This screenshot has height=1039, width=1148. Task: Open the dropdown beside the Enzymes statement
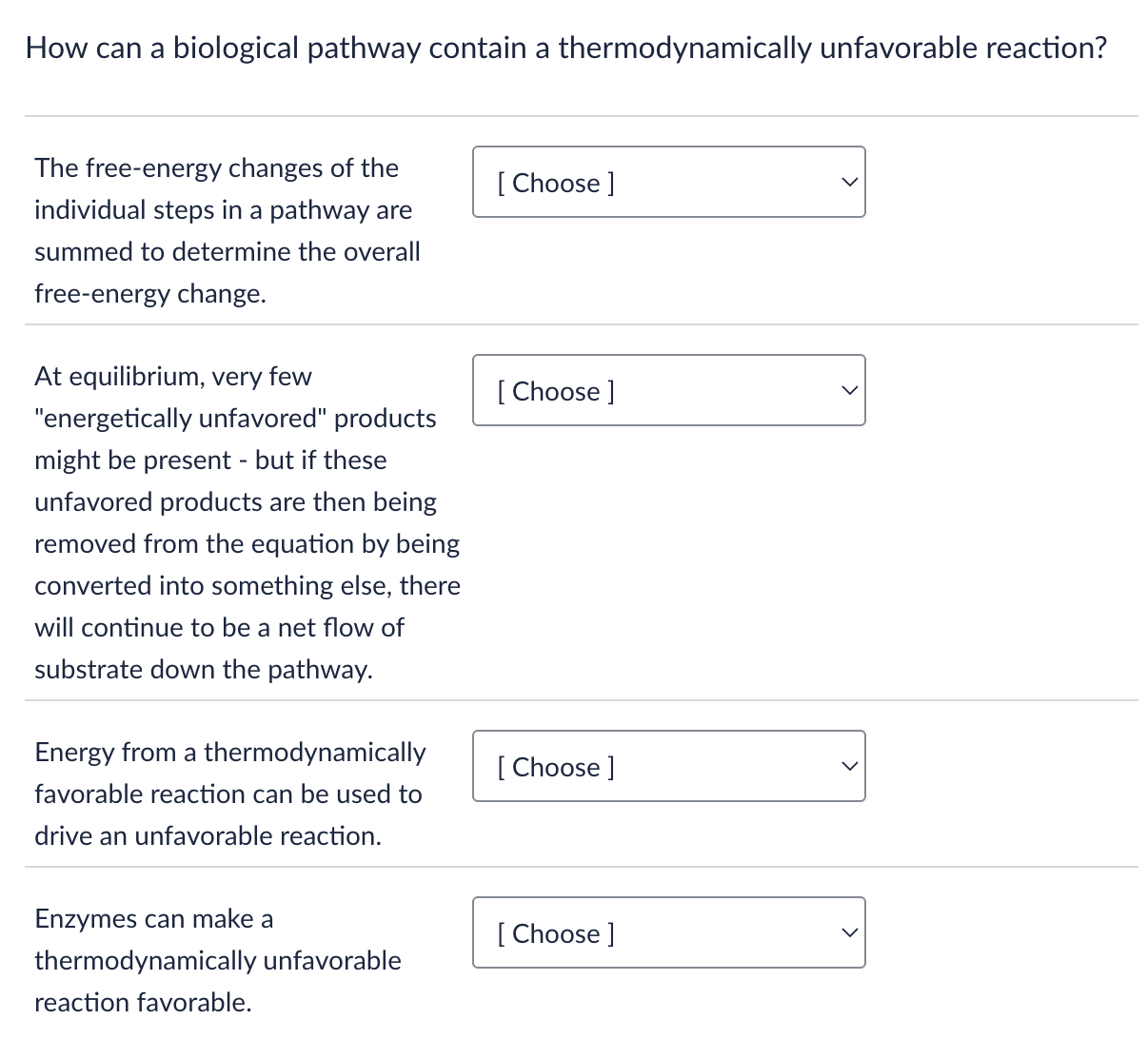tap(668, 932)
